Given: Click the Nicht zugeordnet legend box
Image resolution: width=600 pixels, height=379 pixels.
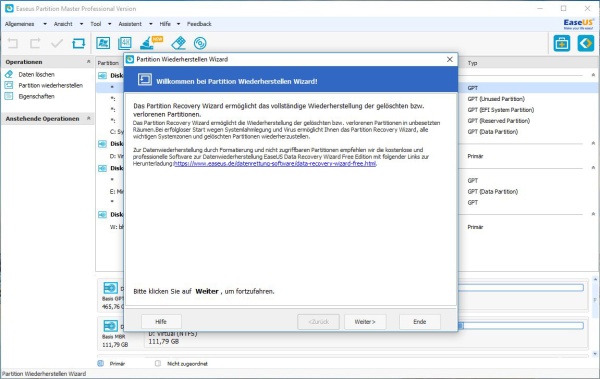Looking at the screenshot, I should click(158, 363).
